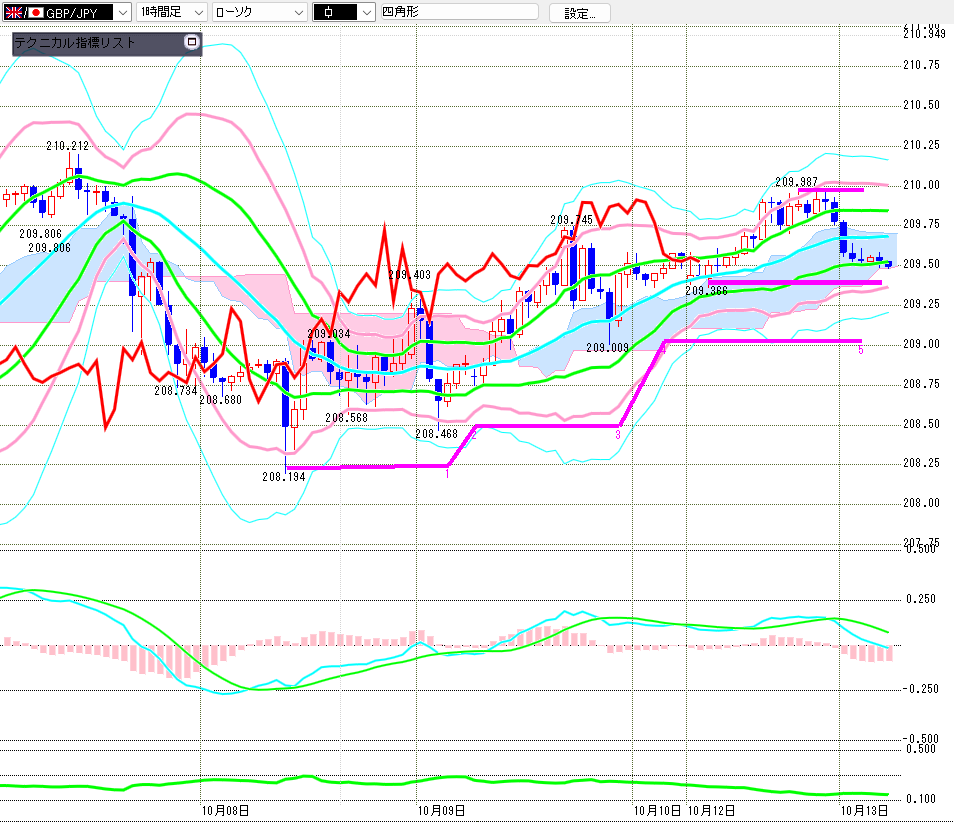Click the 209.745 price label
The width and height of the screenshot is (954, 822).
[x=571, y=220]
